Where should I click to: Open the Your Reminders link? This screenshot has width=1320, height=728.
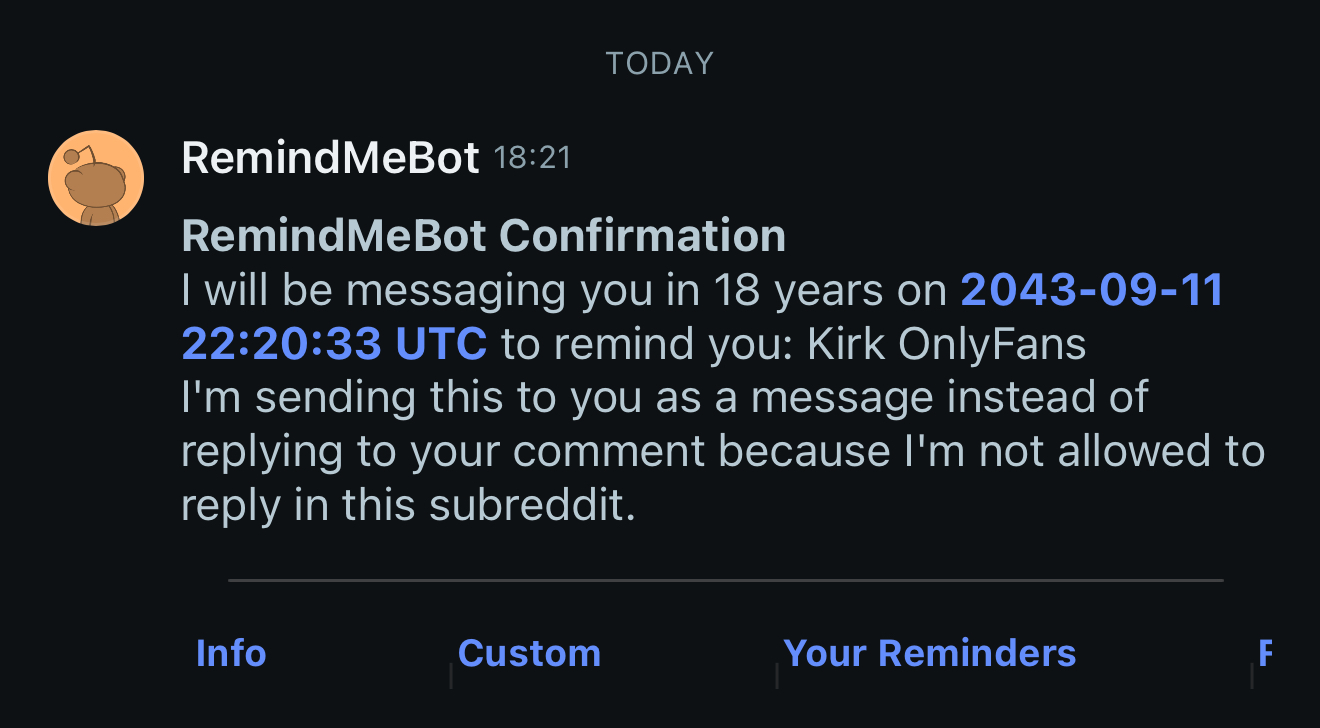click(x=929, y=653)
